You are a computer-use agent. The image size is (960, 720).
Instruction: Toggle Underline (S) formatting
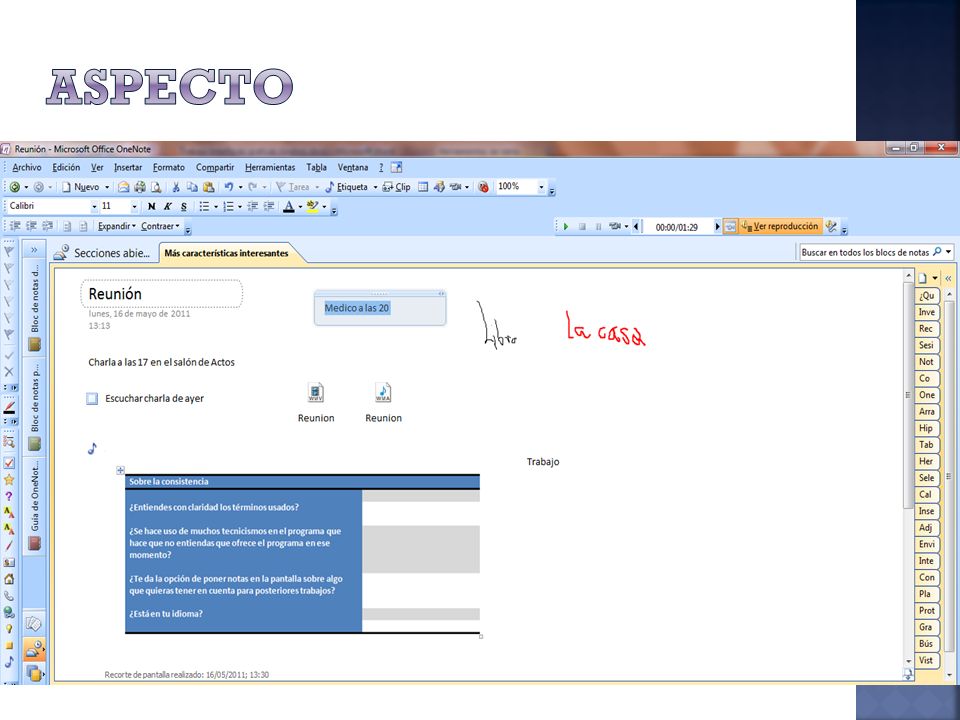[x=184, y=206]
